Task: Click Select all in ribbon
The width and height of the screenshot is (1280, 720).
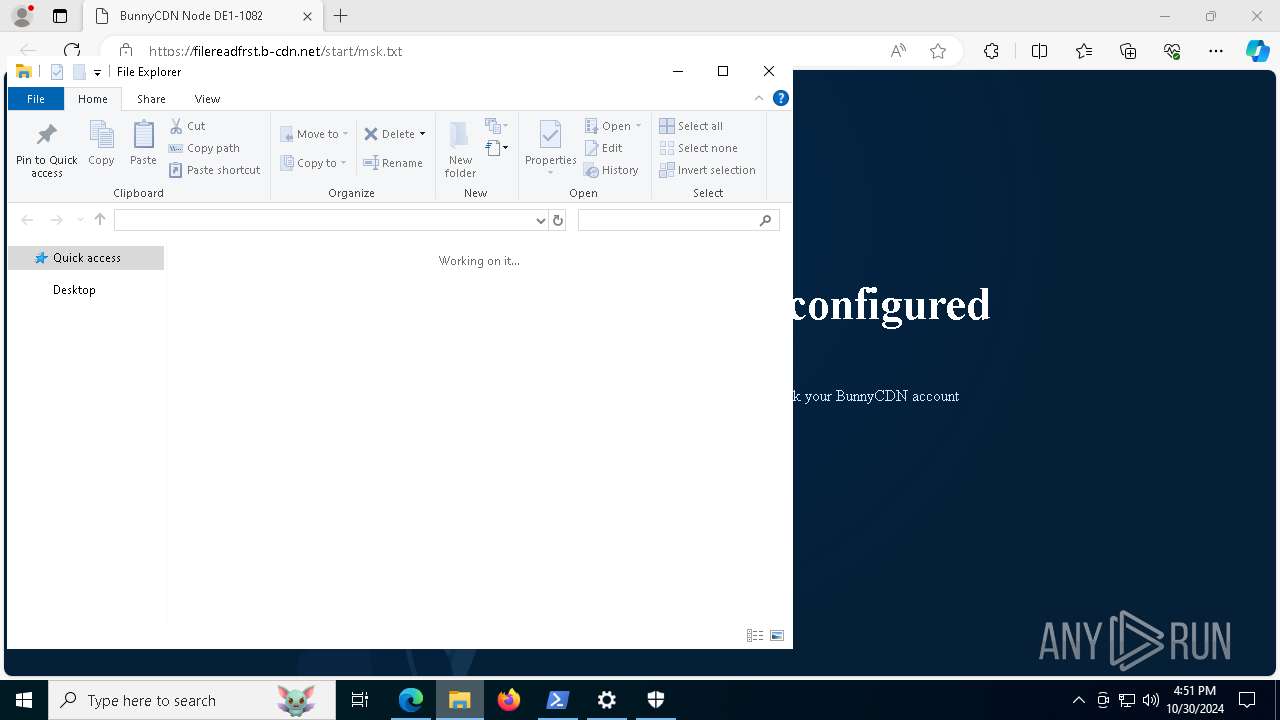Action: click(691, 126)
